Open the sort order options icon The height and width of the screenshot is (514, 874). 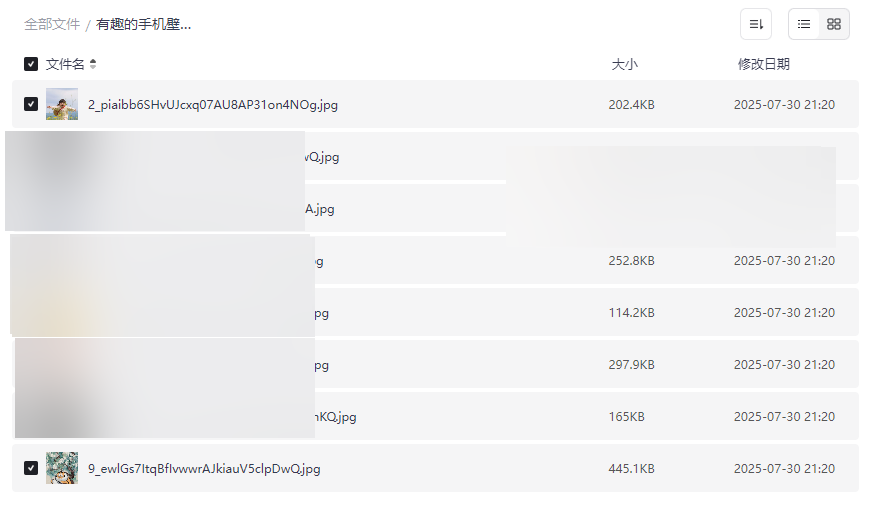(x=756, y=24)
